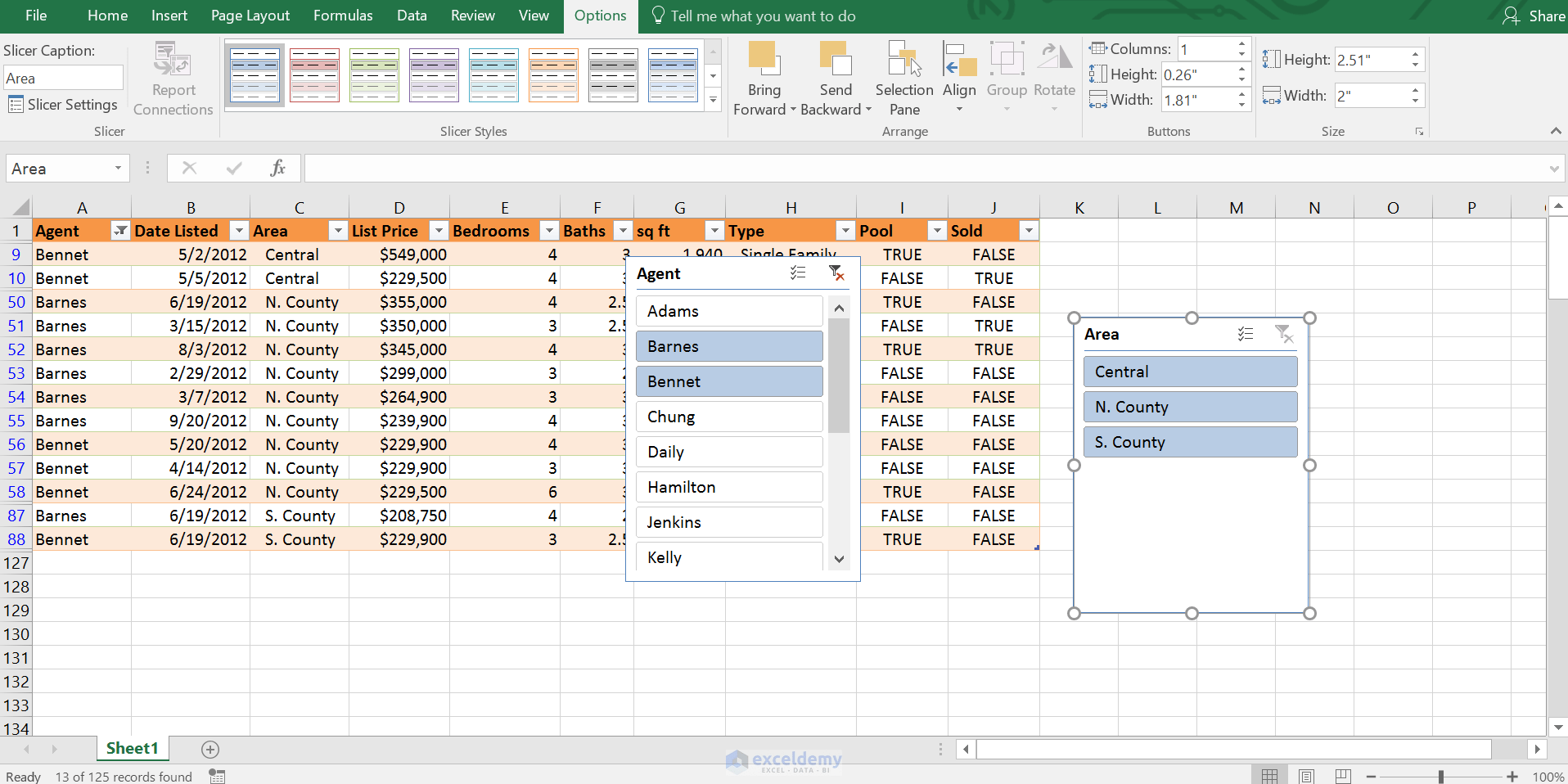The height and width of the screenshot is (784, 1568).
Task: Deselect Central in the Area slicer
Action: (1189, 371)
